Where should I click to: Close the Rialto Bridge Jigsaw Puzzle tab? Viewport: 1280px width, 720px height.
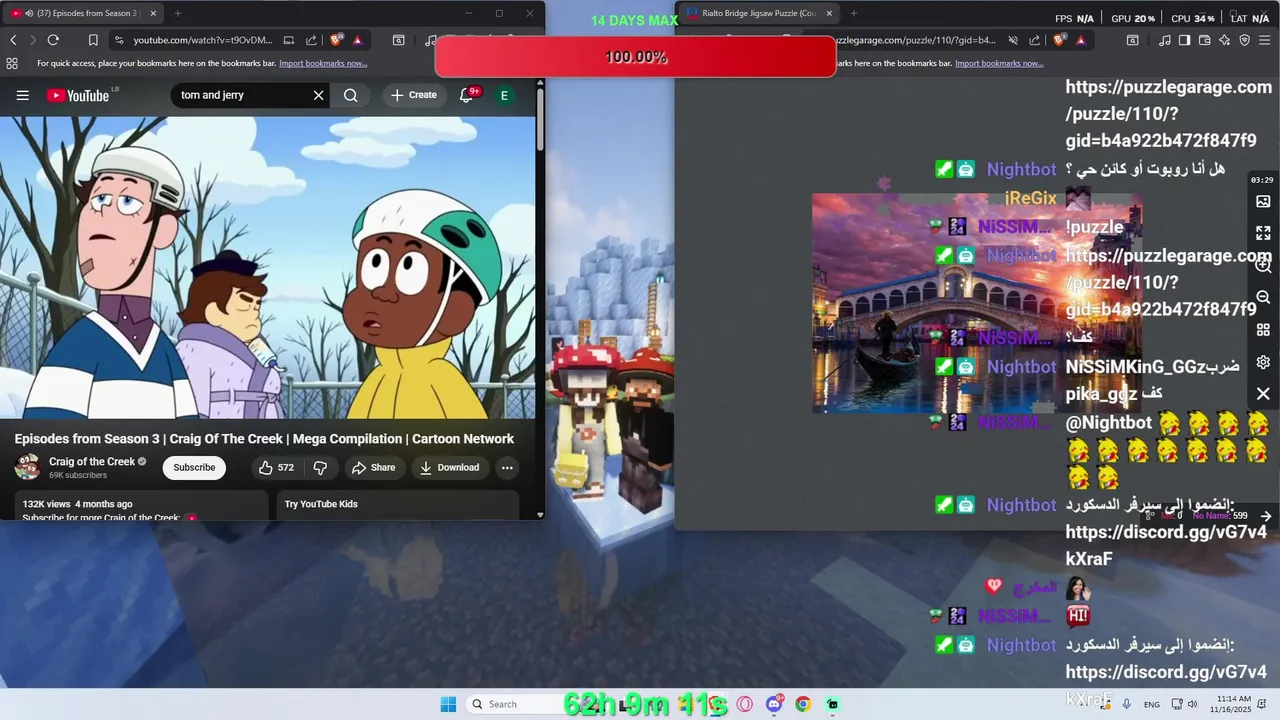[829, 13]
